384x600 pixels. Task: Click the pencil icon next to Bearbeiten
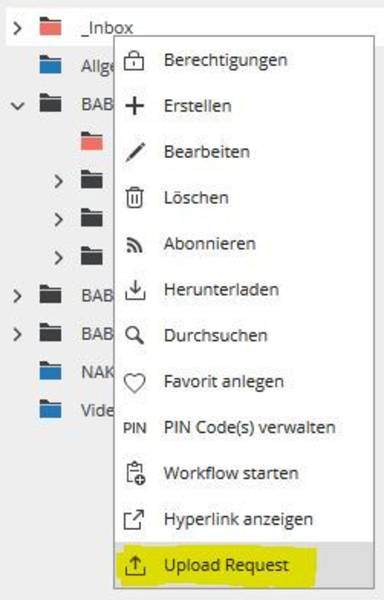135,152
